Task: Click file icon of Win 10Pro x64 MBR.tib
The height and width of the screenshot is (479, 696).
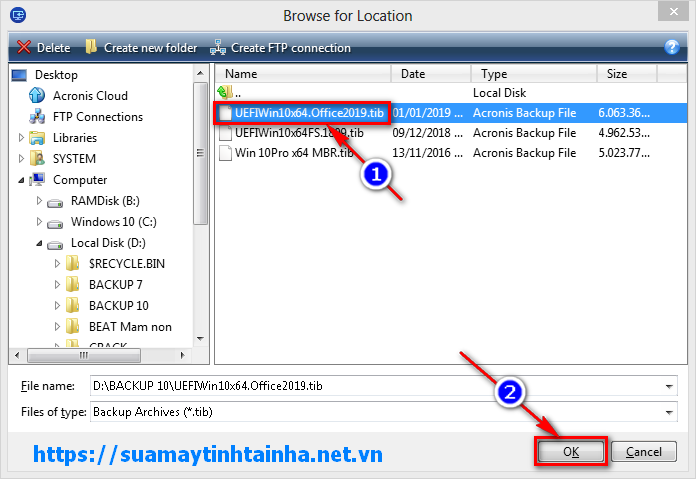Action: [225, 153]
